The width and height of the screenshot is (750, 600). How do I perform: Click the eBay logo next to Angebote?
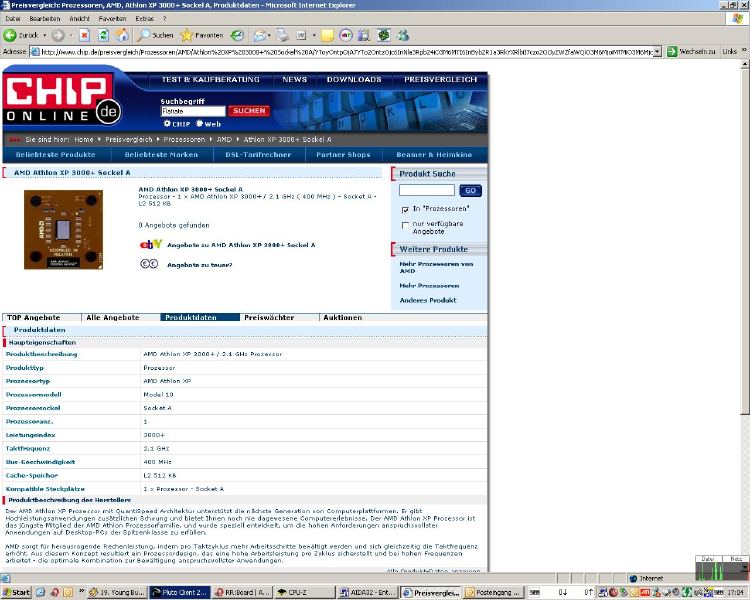click(x=151, y=244)
